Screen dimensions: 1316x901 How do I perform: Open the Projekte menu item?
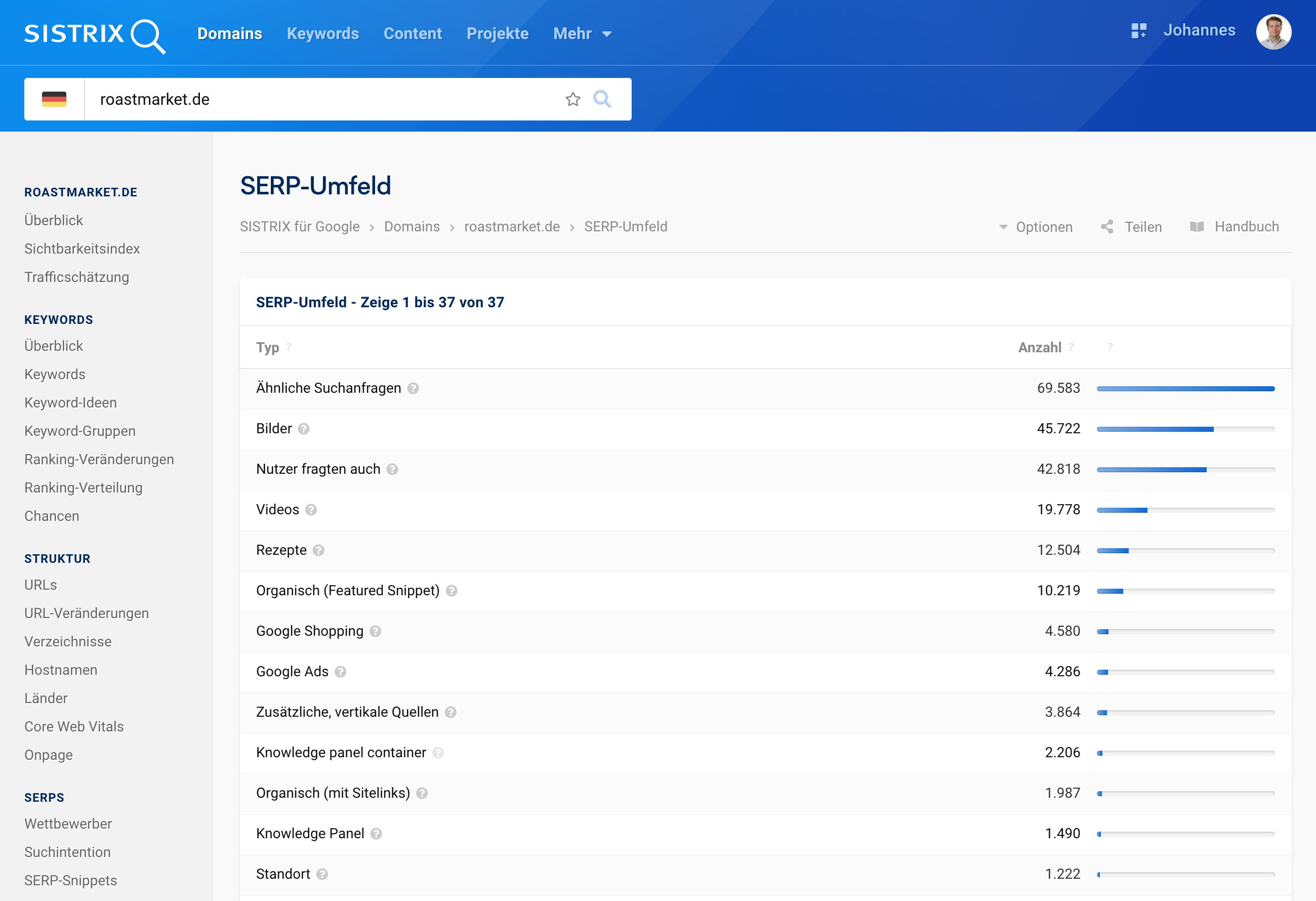497,34
